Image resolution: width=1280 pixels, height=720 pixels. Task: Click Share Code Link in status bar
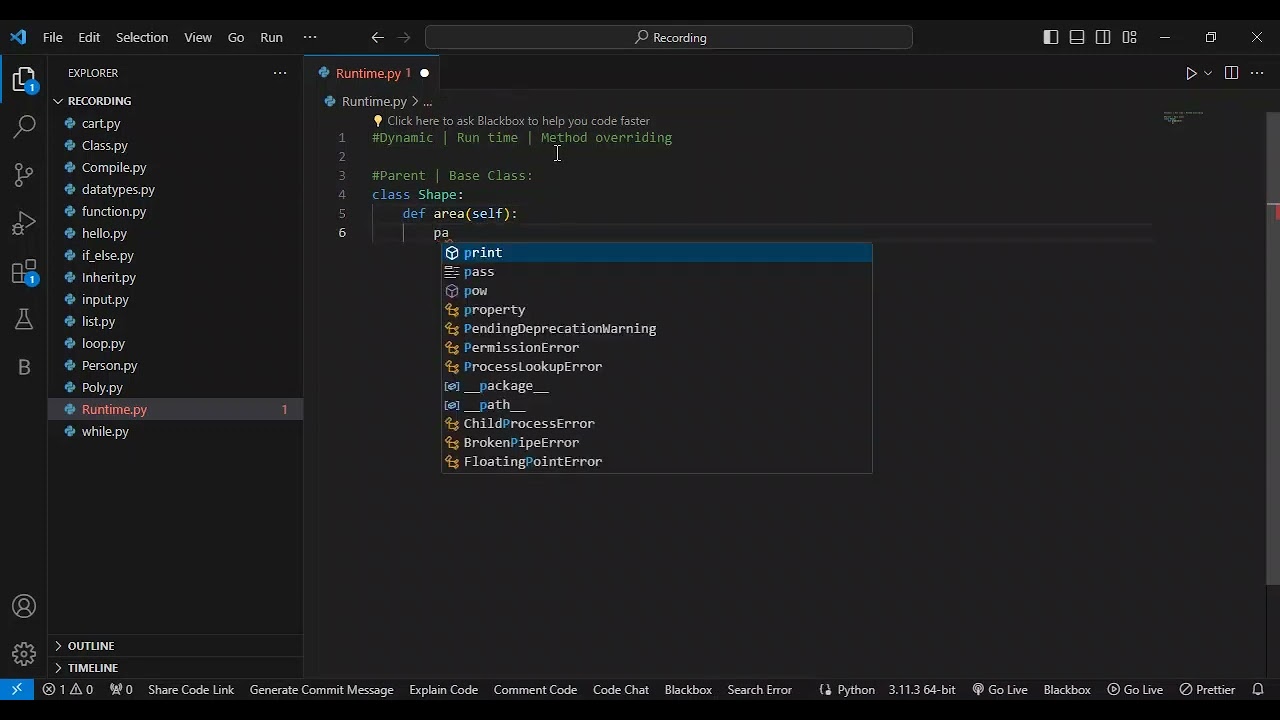point(191,690)
